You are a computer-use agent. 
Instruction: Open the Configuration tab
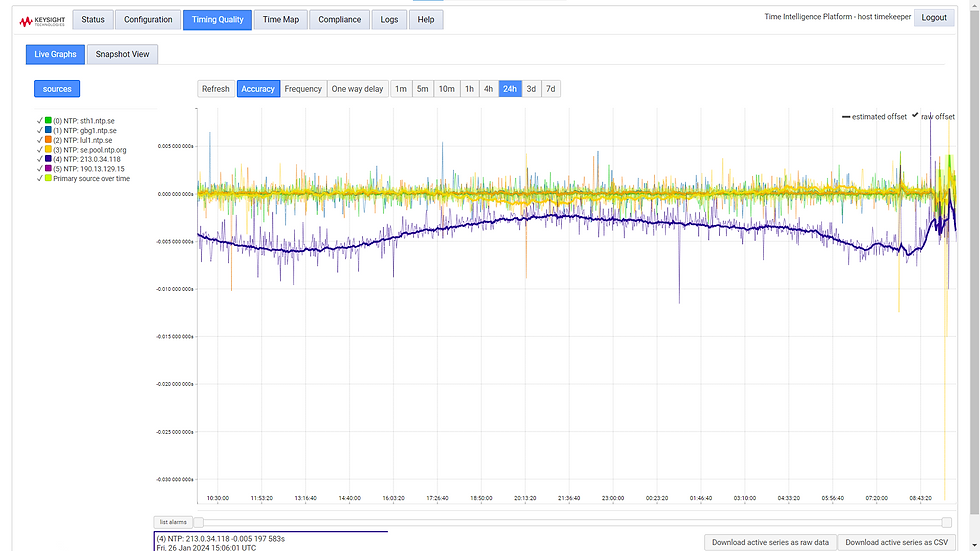(x=148, y=19)
